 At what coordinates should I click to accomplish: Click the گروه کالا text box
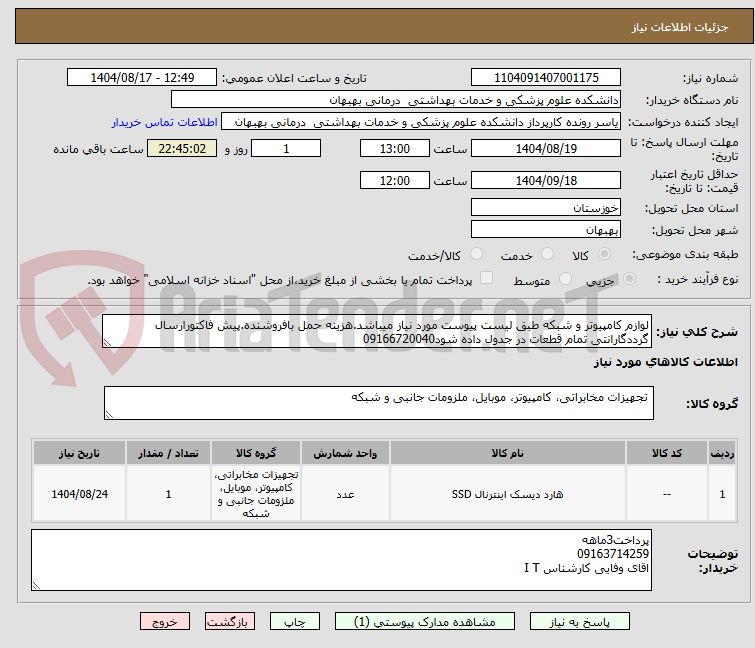[380, 403]
